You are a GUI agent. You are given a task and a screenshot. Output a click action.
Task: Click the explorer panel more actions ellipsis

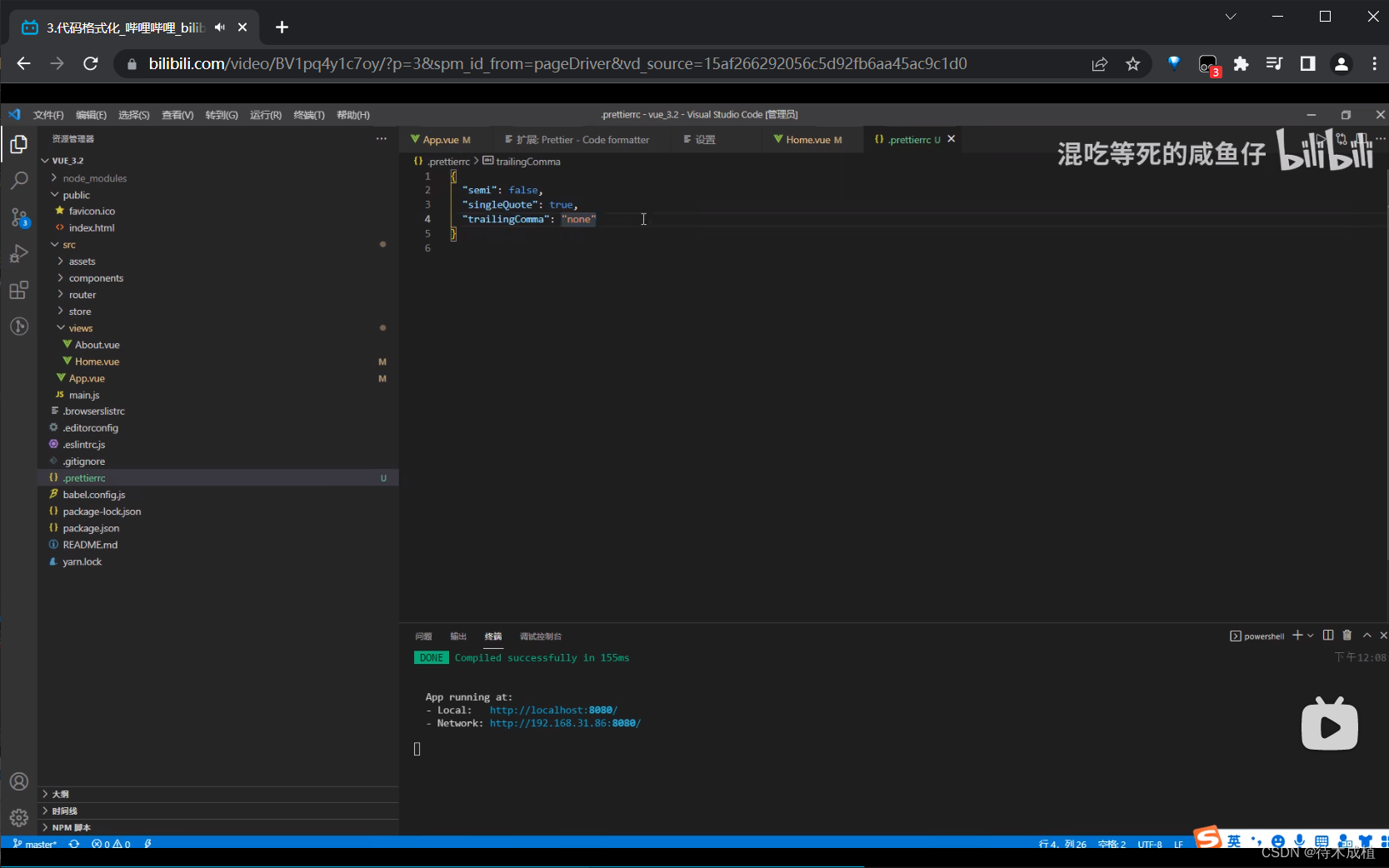382,139
